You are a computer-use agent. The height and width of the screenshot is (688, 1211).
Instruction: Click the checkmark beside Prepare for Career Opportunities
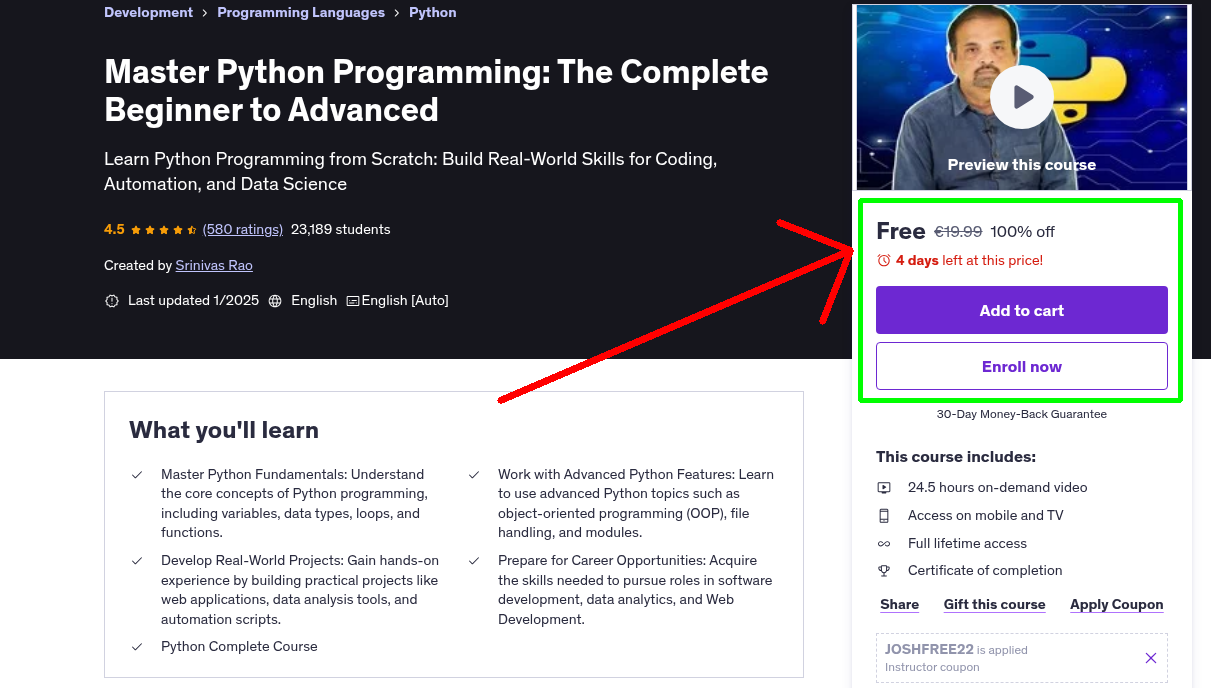pos(474,561)
